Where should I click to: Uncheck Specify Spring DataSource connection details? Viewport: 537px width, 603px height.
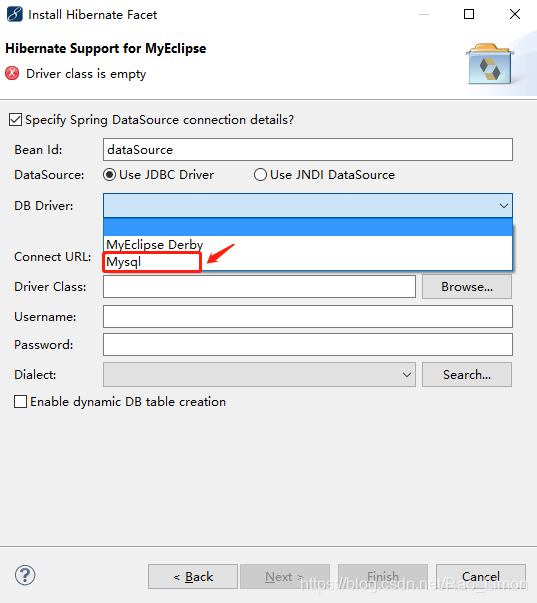15,120
